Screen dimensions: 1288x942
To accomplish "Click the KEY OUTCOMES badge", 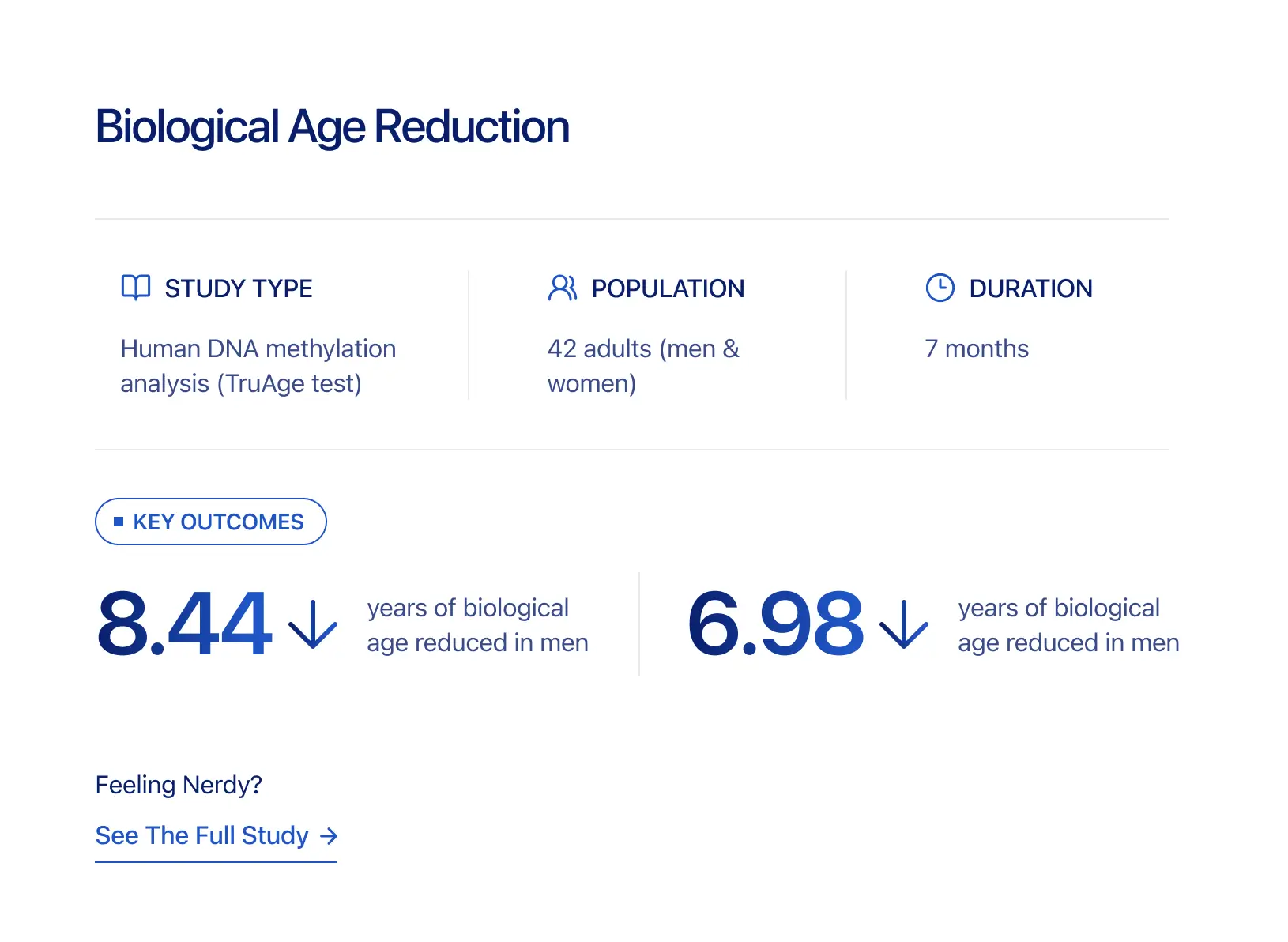I will coord(211,522).
